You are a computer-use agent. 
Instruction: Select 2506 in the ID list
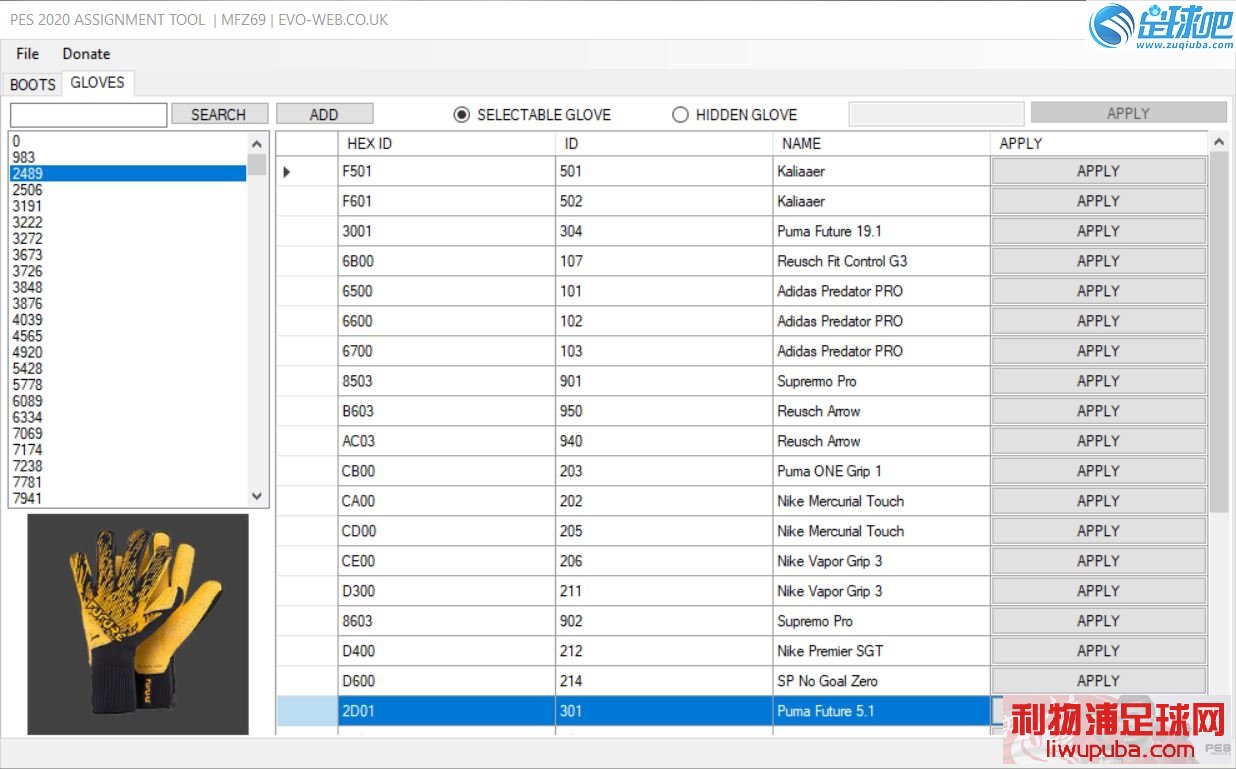128,190
